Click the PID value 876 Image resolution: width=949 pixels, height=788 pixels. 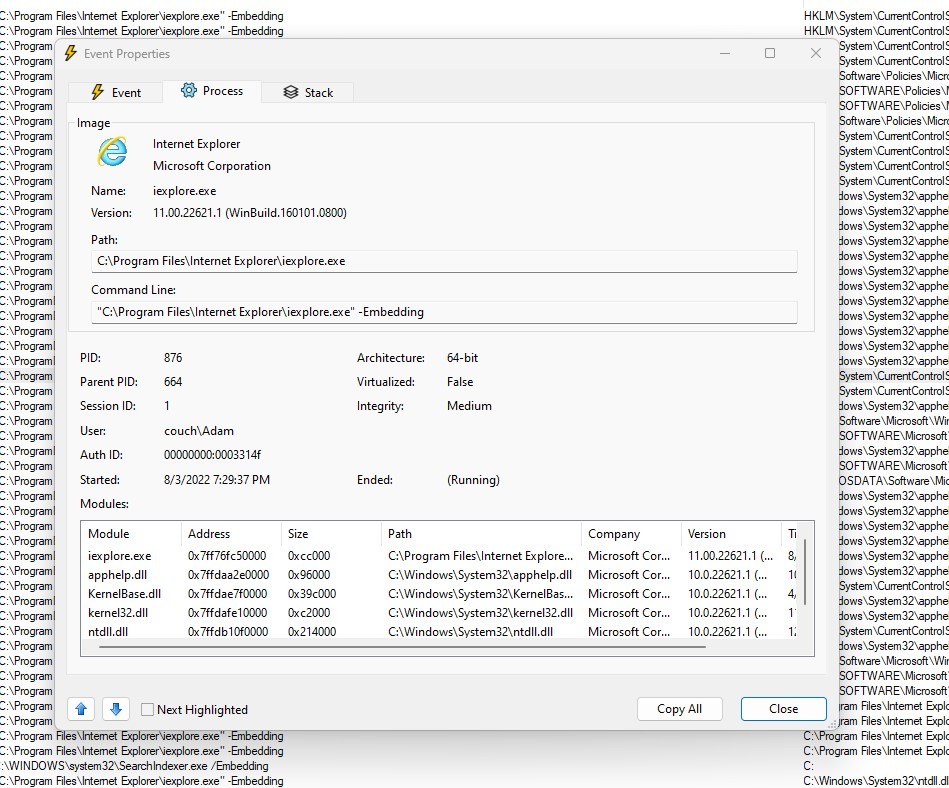[x=173, y=358]
